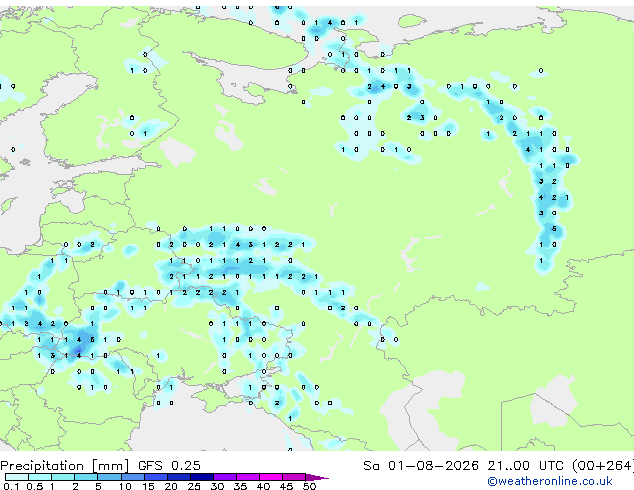This screenshot has height=490, width=634.
Task: Click the '21..00 UTC' time text
Action: coord(525,465)
